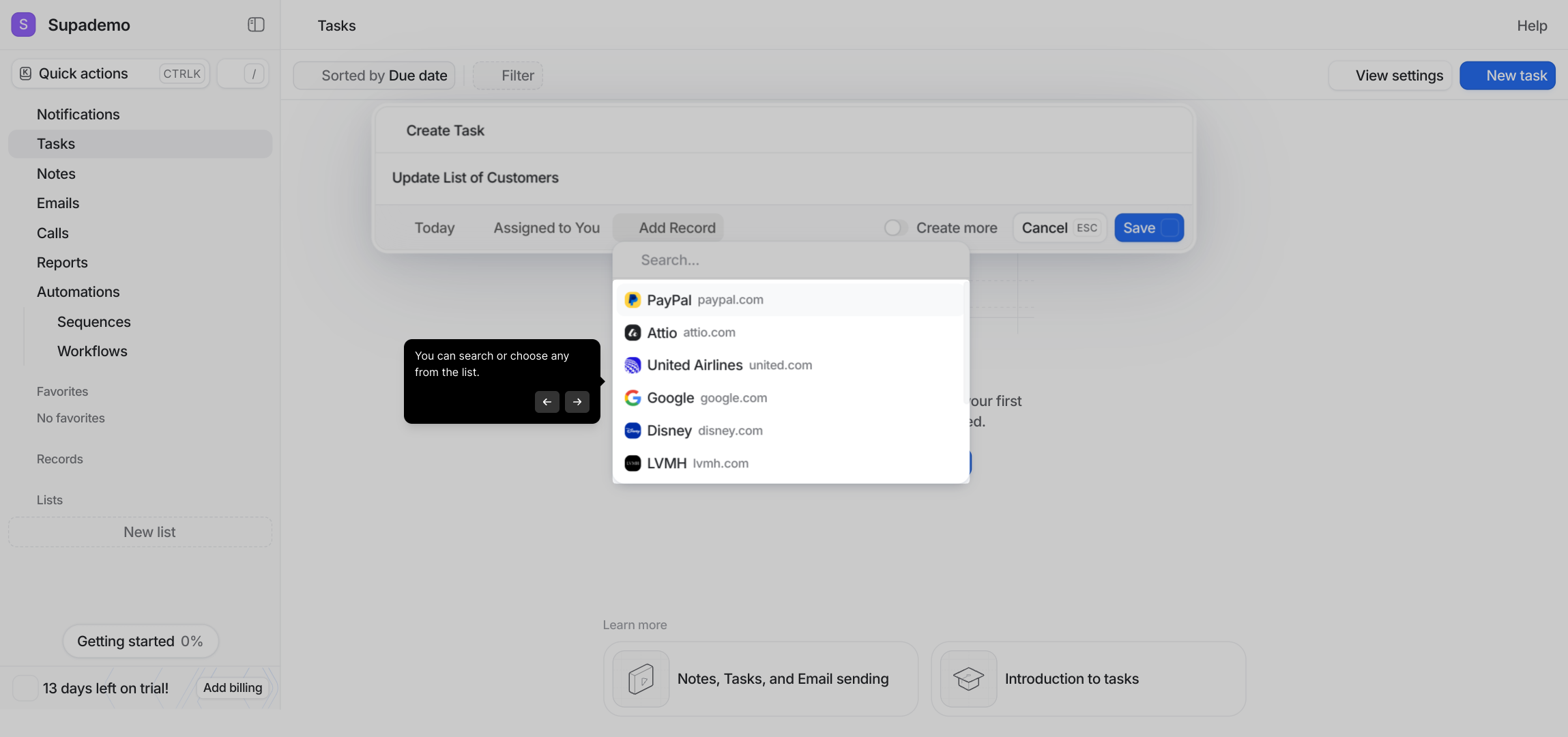1568x737 pixels.
Task: Click the Google logo icon
Action: (x=633, y=398)
